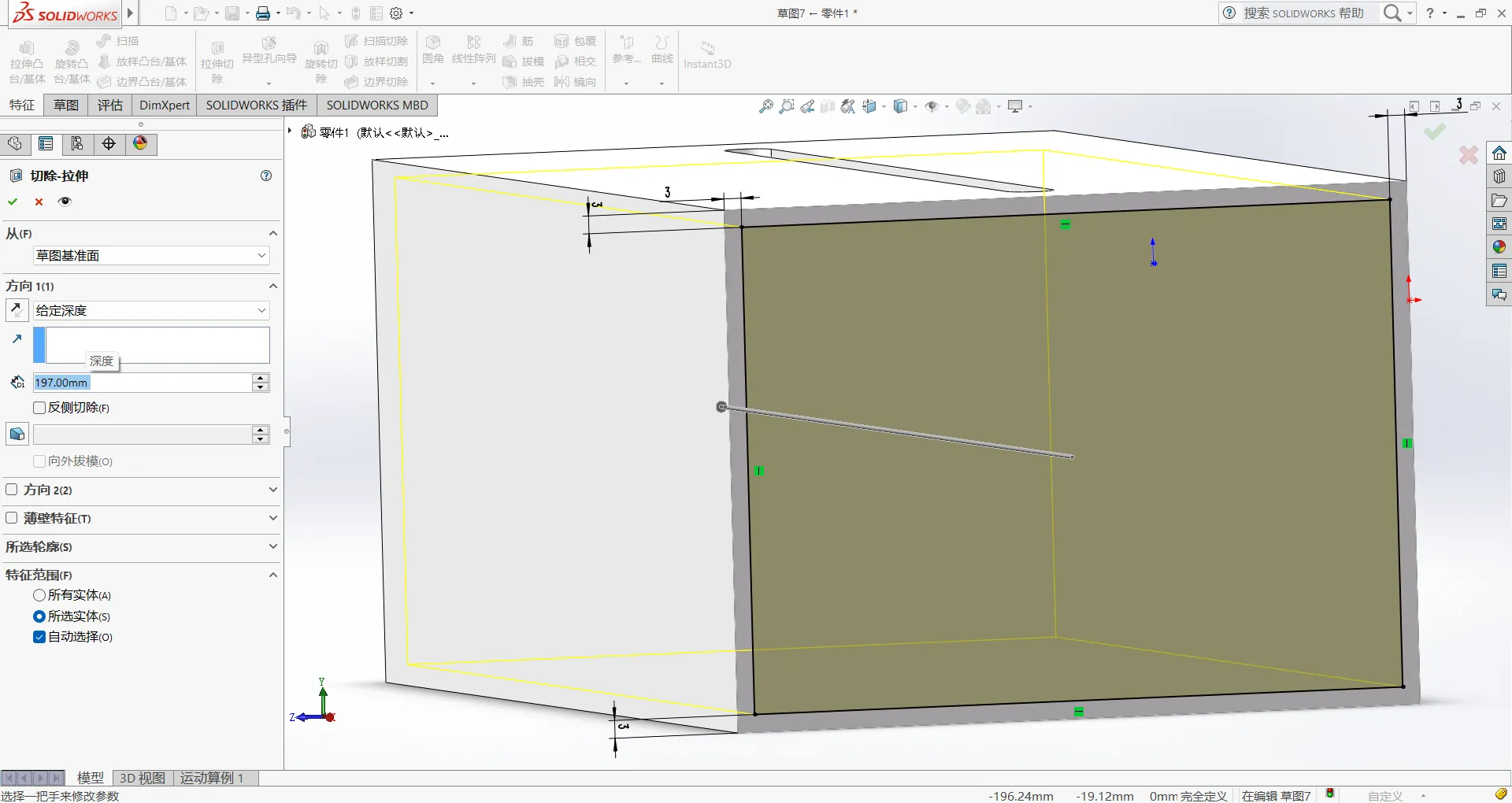Viewport: 1512px width, 803px height.
Task: Select the 所有实体 radio button
Action: pos(39,595)
